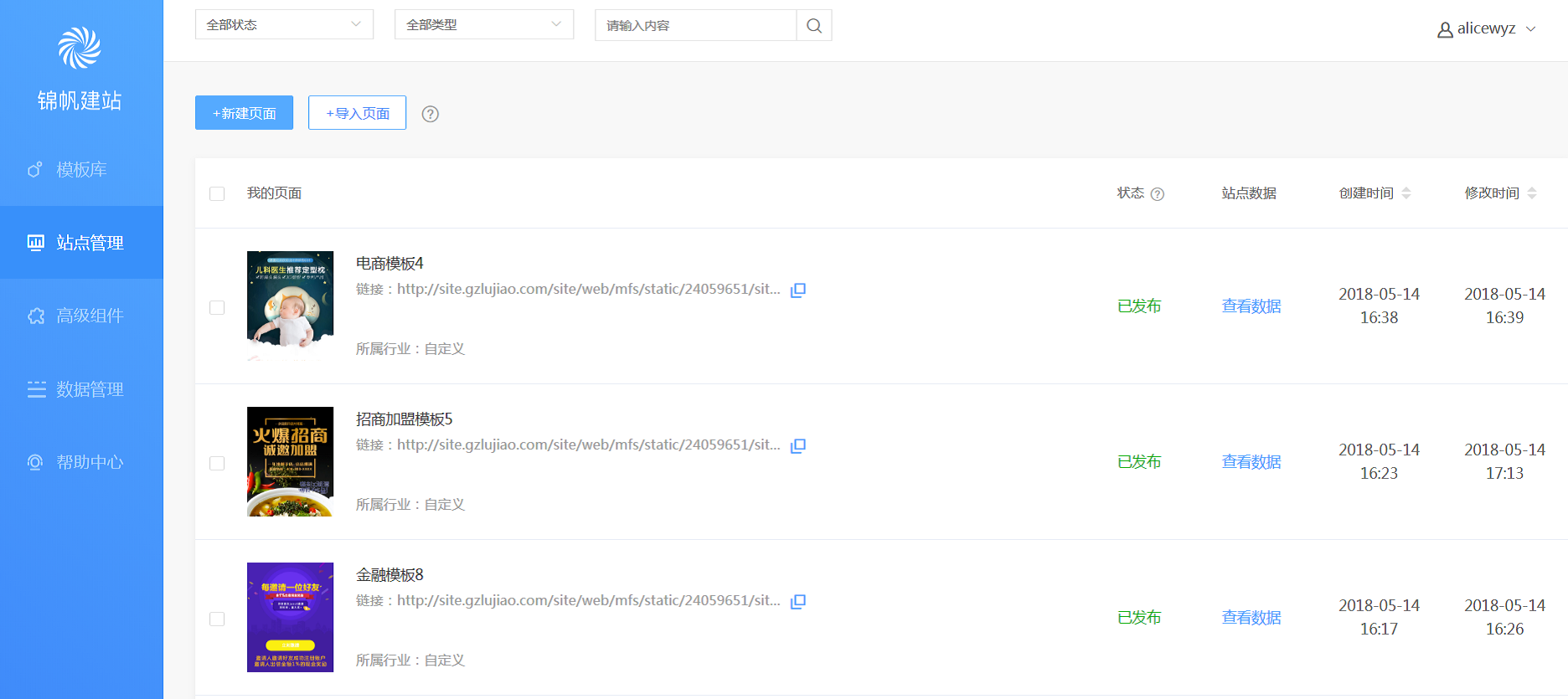This screenshot has width=1568, height=699.
Task: Copy the link for 金融模板8
Action: pyautogui.click(x=798, y=601)
